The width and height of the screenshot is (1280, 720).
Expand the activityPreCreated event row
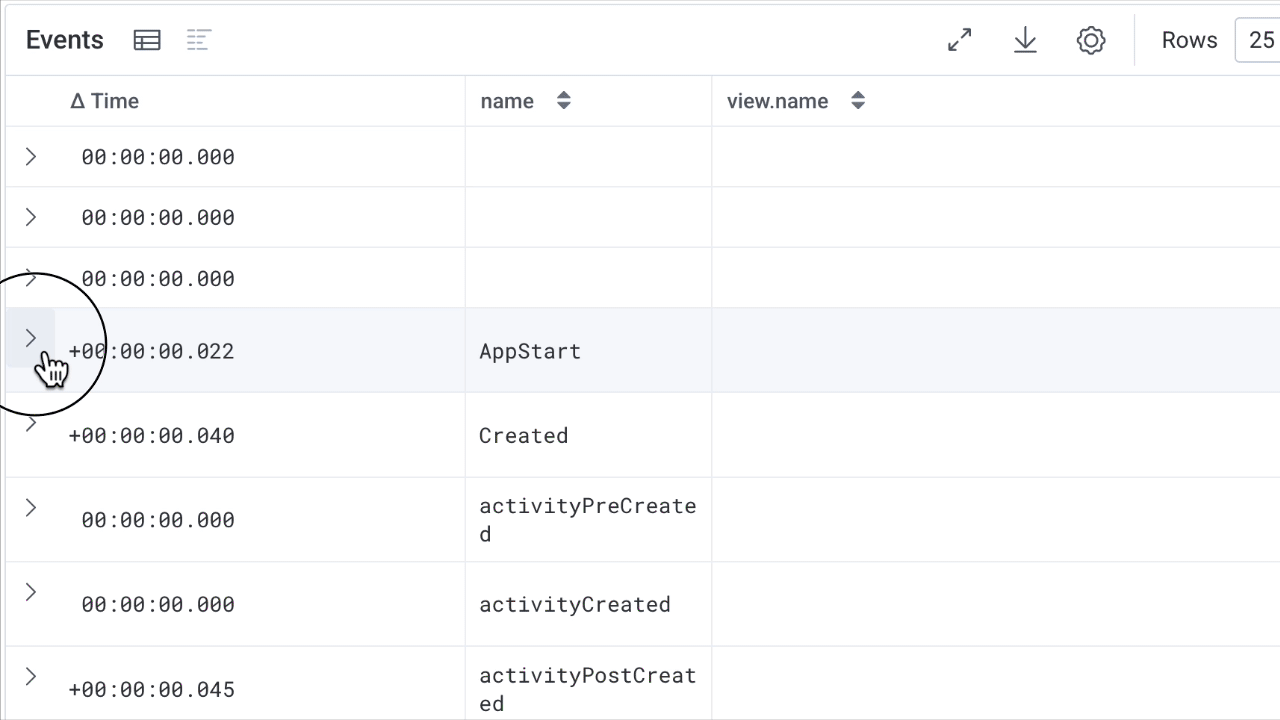pyautogui.click(x=31, y=508)
